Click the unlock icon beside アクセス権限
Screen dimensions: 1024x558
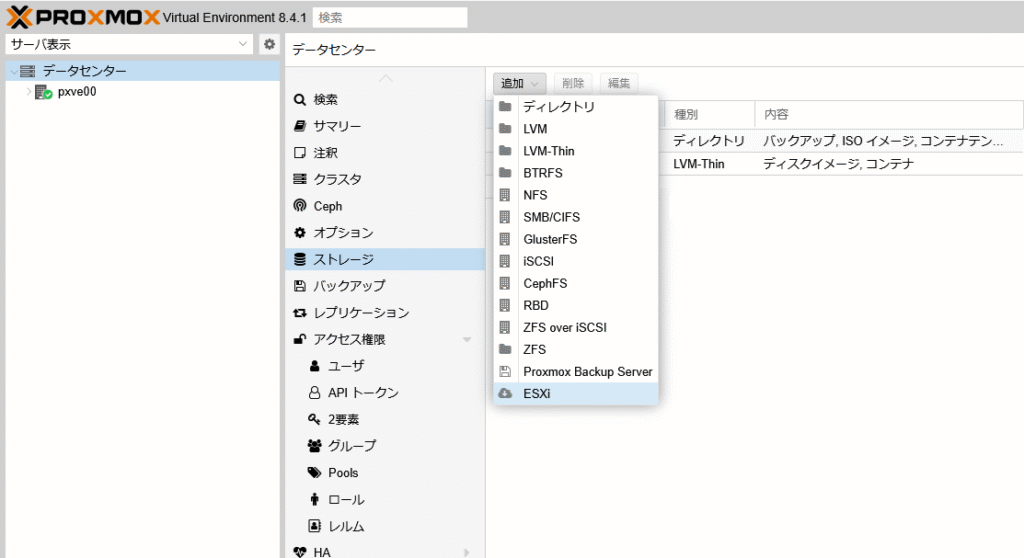point(300,339)
